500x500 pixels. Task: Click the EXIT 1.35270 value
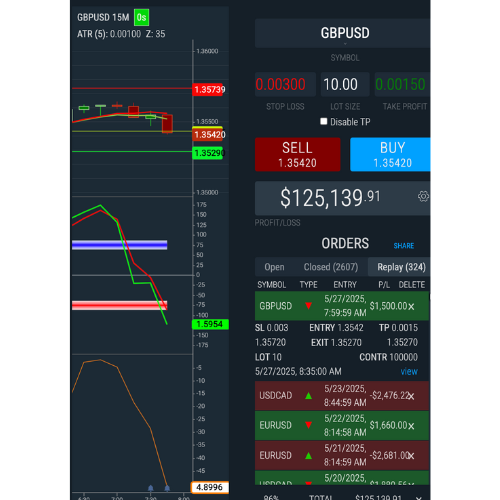336,342
